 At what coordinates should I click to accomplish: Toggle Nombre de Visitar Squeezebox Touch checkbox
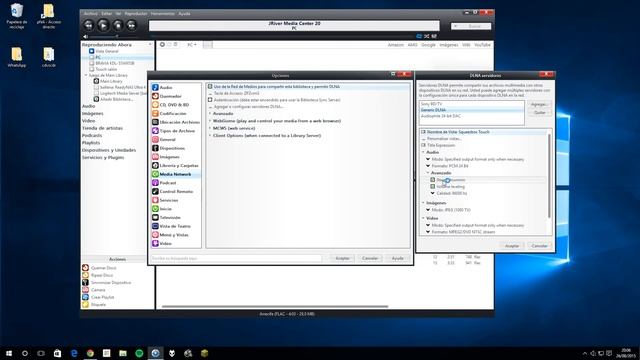point(423,132)
